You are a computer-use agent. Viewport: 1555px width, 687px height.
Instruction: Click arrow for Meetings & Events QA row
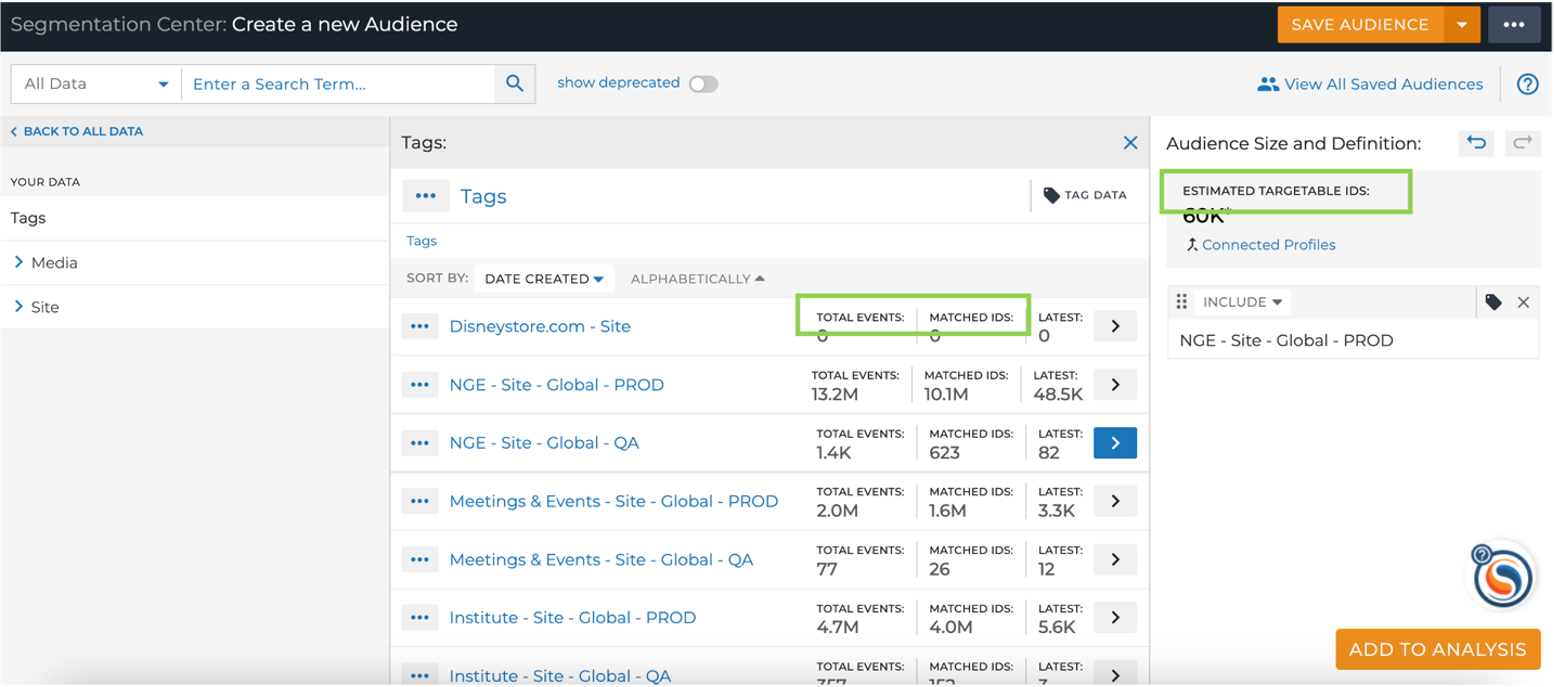(x=1115, y=559)
